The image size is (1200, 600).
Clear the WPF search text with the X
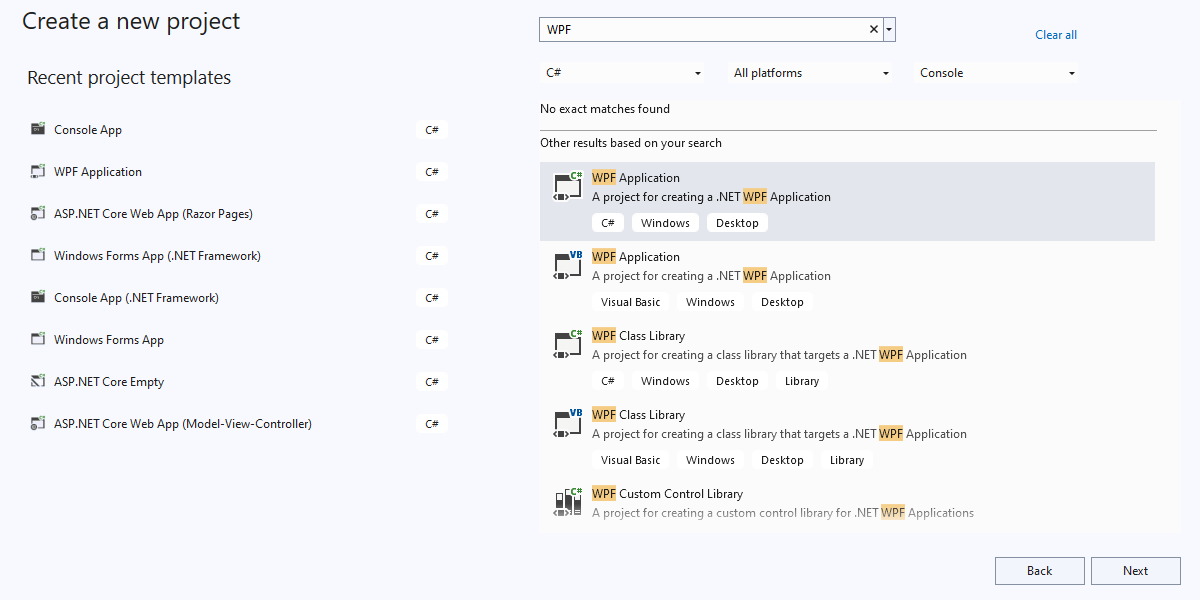[874, 30]
